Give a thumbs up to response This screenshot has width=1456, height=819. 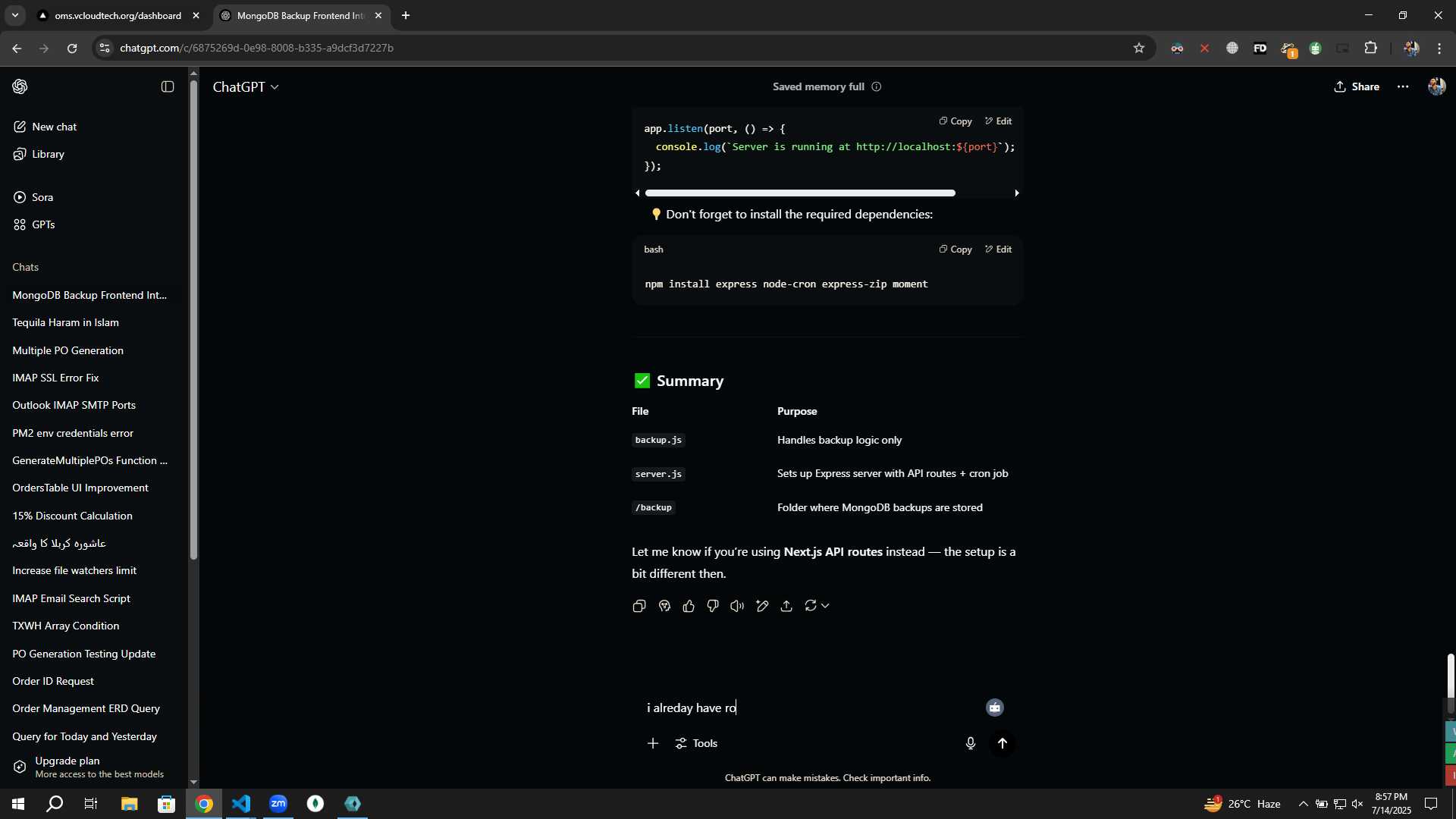coord(689,606)
